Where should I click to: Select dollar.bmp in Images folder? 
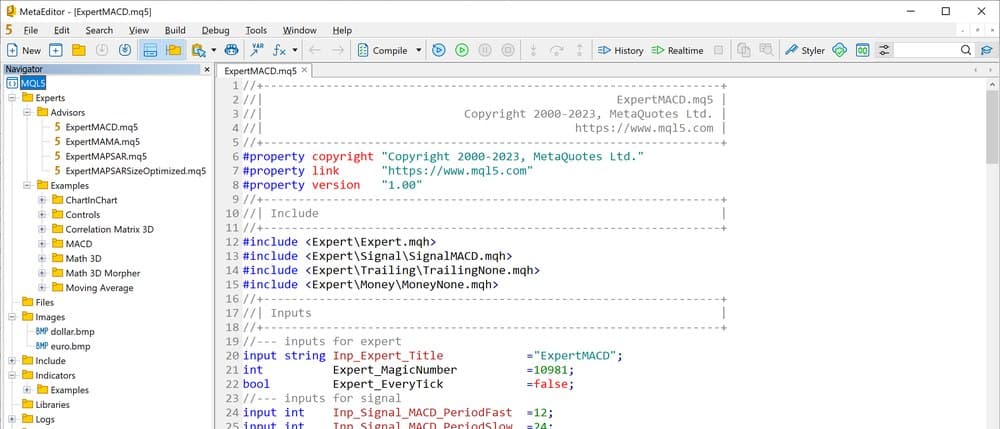tap(72, 331)
